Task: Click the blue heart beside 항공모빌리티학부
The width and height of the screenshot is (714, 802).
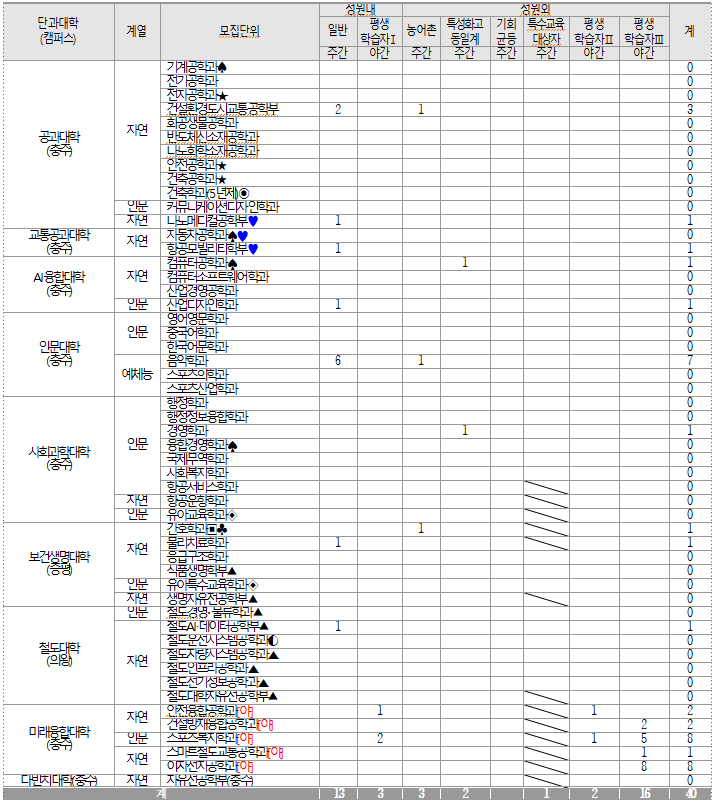Action: pos(253,248)
